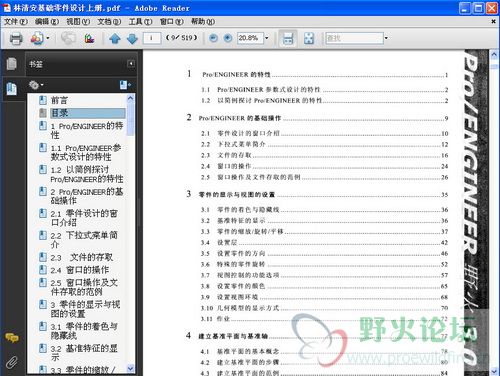Open the Comments panel icon
Image resolution: width=500 pixels, height=376 pixels.
(12, 338)
